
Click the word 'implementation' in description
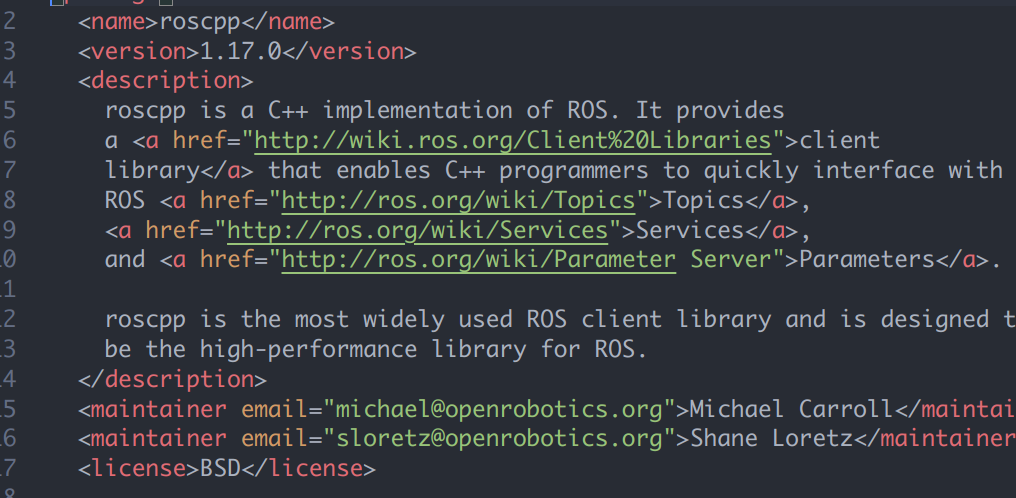tap(418, 111)
